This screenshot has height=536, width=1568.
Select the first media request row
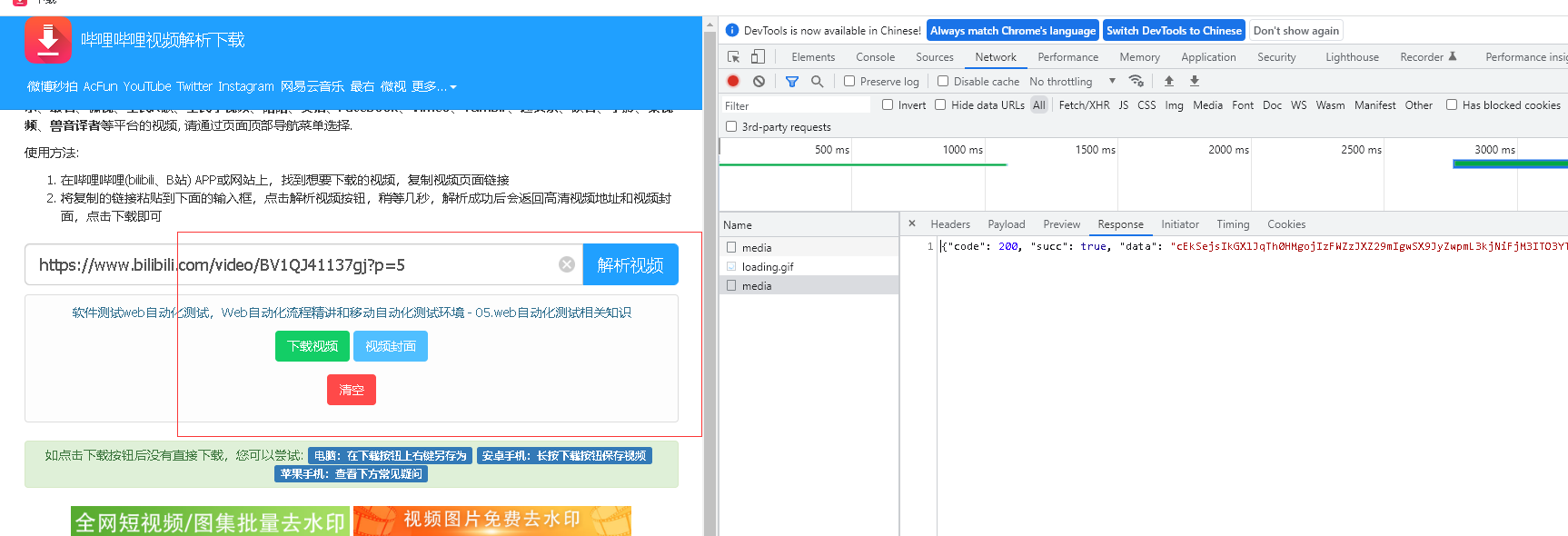coord(809,247)
